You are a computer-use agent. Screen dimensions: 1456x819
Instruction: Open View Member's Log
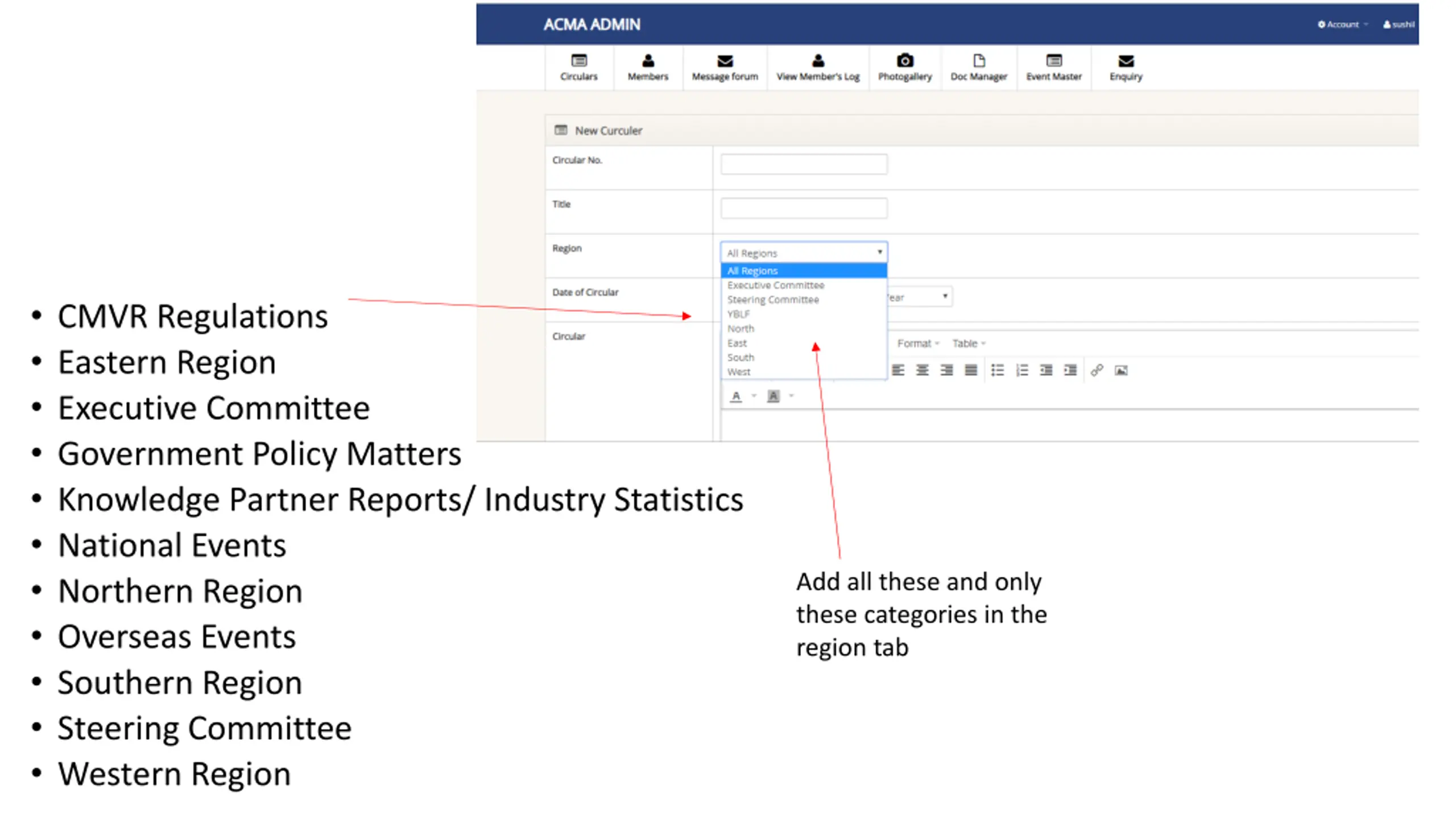coord(818,68)
